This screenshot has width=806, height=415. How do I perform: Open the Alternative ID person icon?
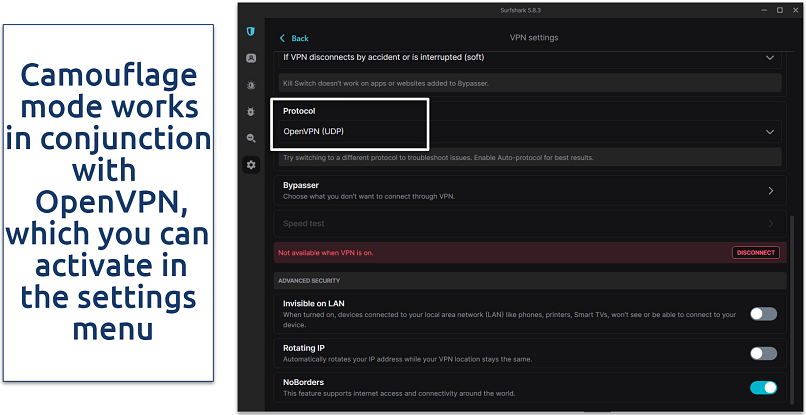[x=250, y=59]
